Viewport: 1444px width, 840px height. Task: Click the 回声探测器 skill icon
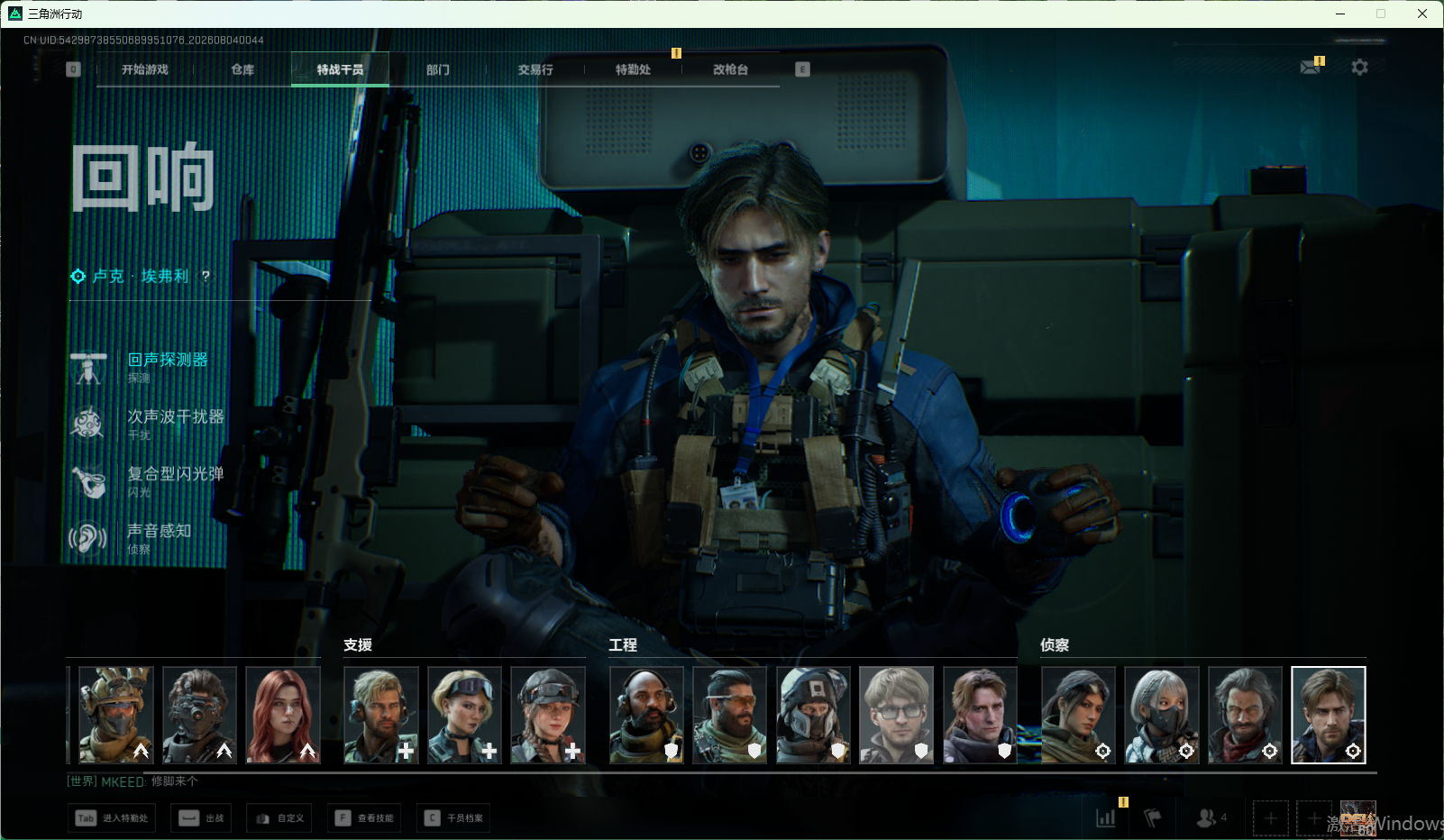(x=88, y=368)
